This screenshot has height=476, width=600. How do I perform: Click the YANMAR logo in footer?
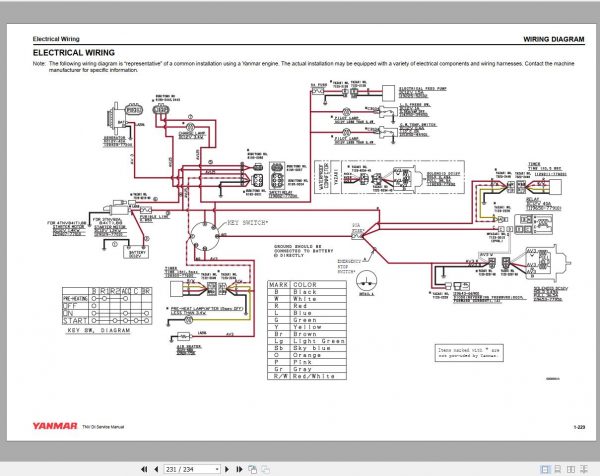coord(55,426)
